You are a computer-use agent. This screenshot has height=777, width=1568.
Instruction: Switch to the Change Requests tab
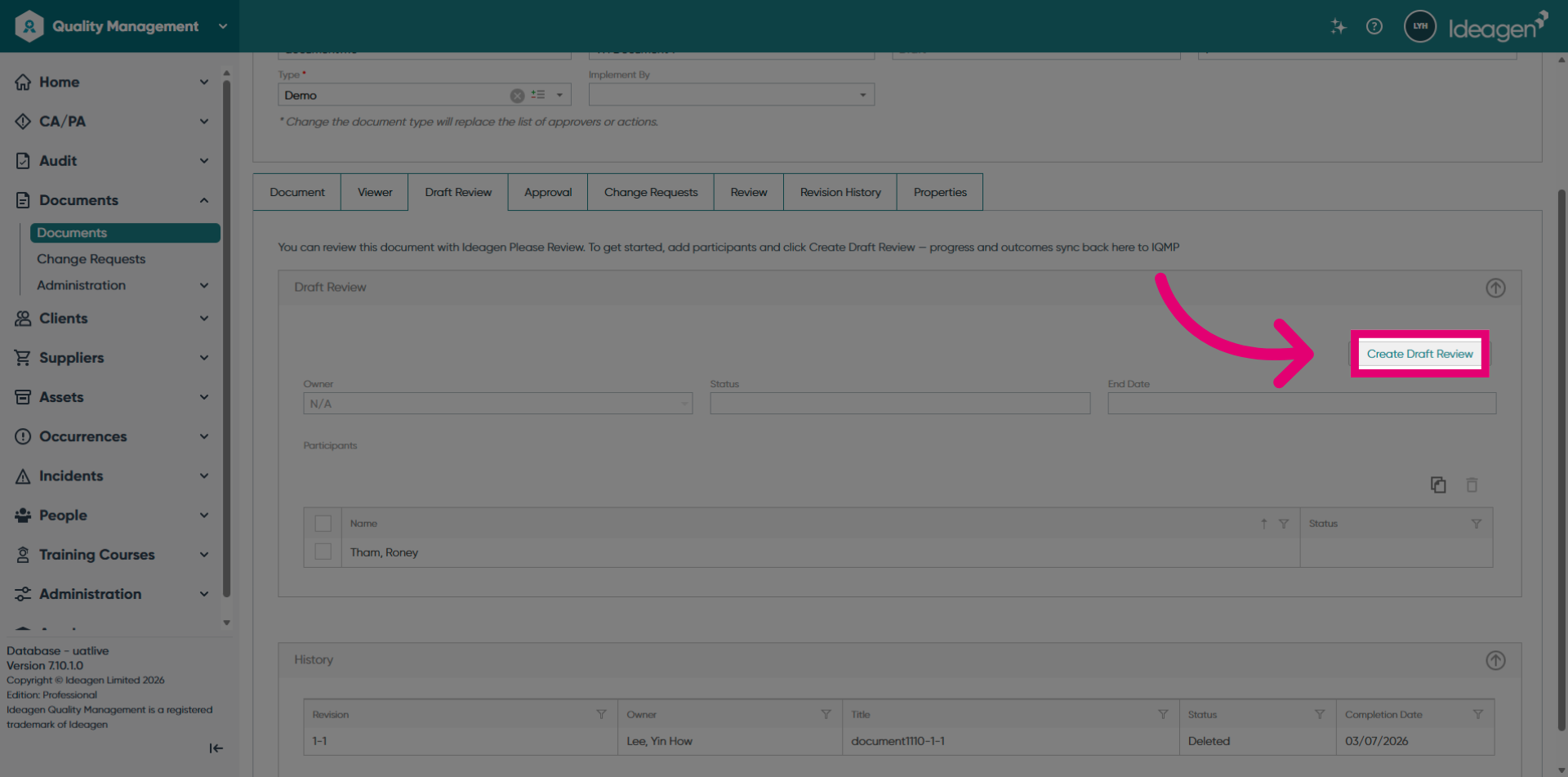pyautogui.click(x=651, y=192)
